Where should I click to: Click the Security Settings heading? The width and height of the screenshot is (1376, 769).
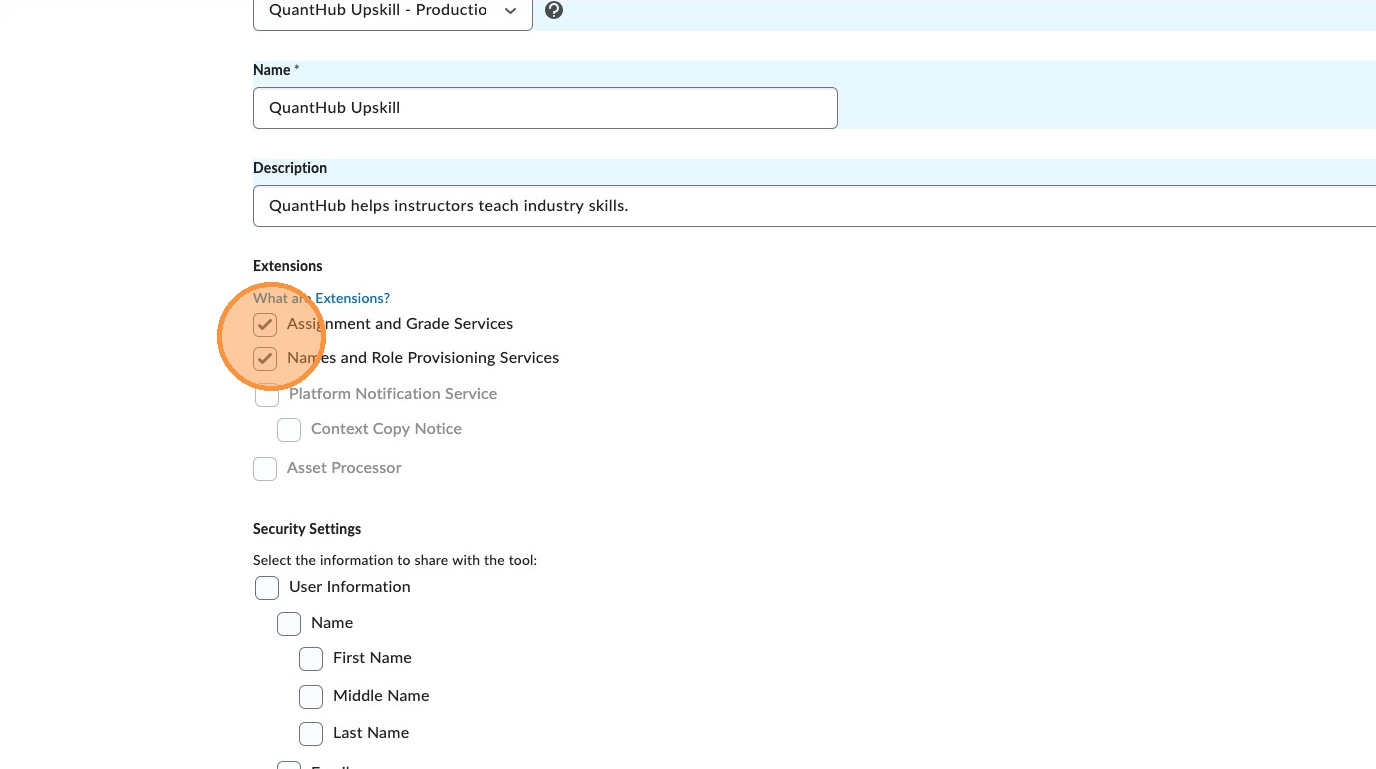point(307,529)
